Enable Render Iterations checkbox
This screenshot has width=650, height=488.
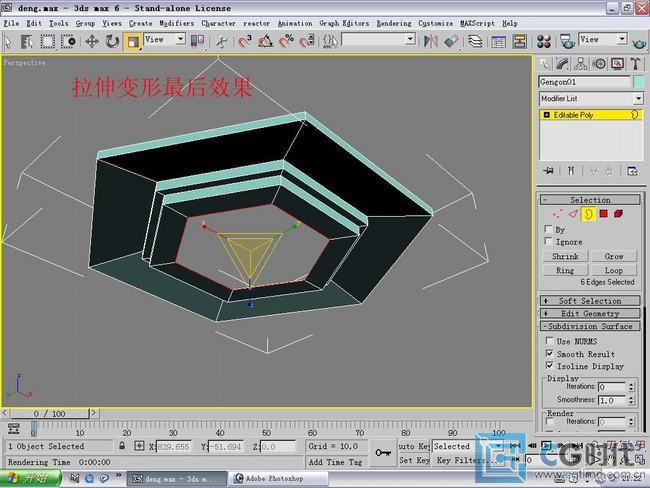pos(550,421)
